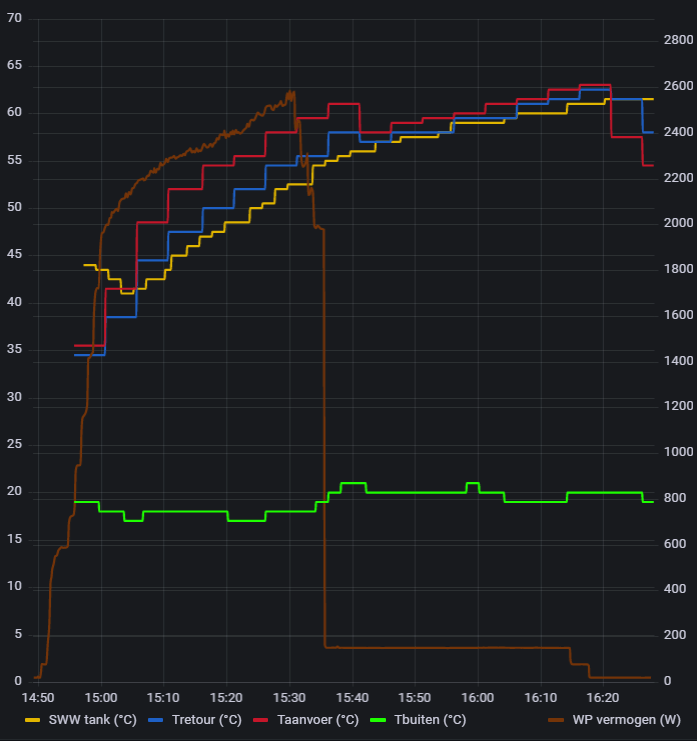Click the 60 left axis label
The image size is (697, 741).
point(15,112)
